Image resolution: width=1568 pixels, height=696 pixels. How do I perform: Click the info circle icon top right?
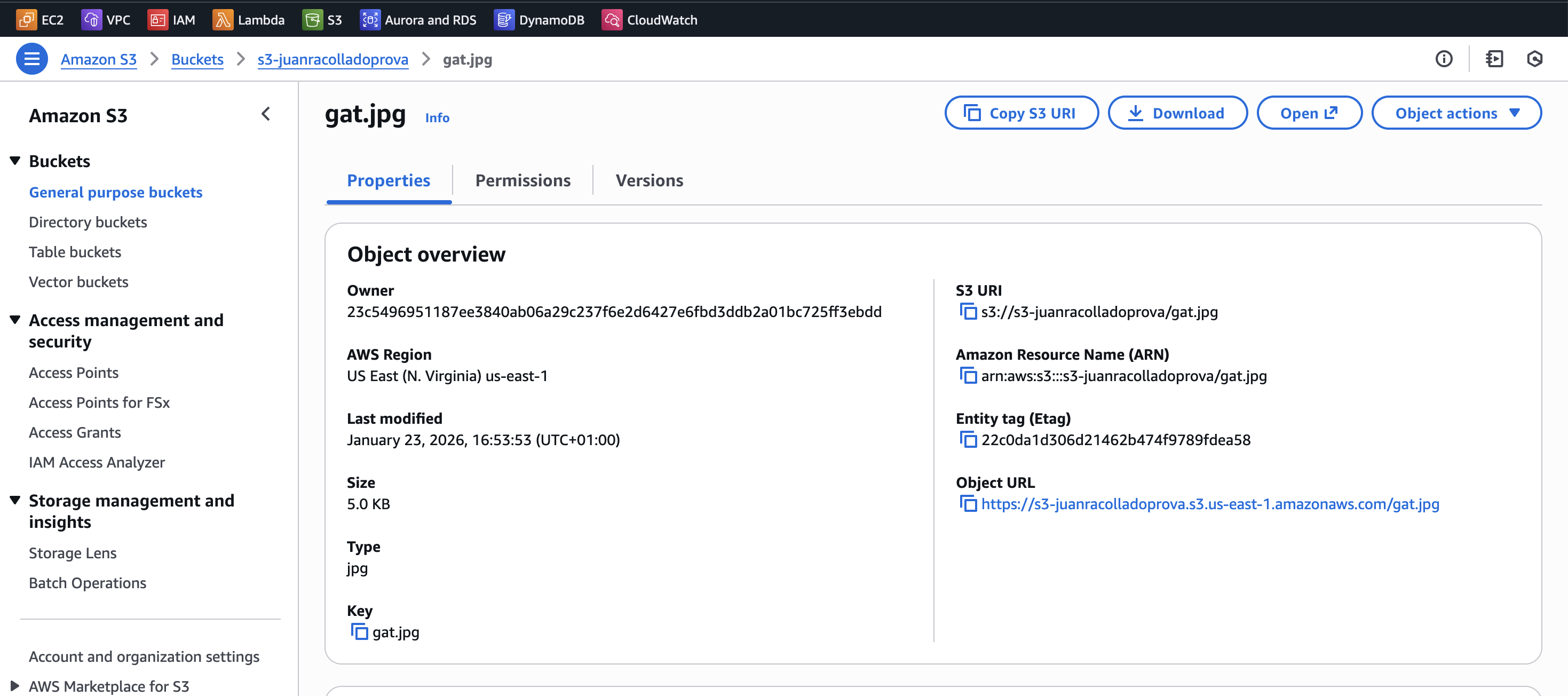pos(1443,59)
